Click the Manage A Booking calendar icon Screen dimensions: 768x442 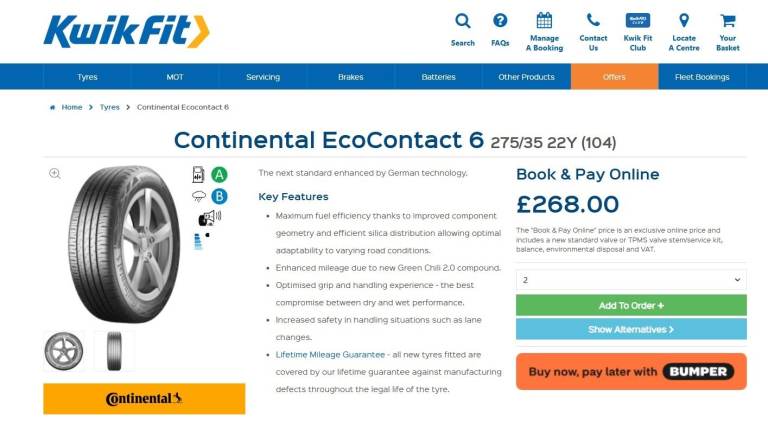544,20
